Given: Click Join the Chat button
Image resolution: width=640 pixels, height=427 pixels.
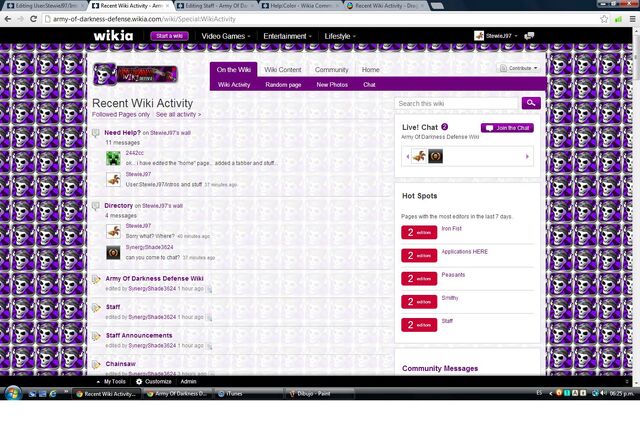Looking at the screenshot, I should (507, 128).
